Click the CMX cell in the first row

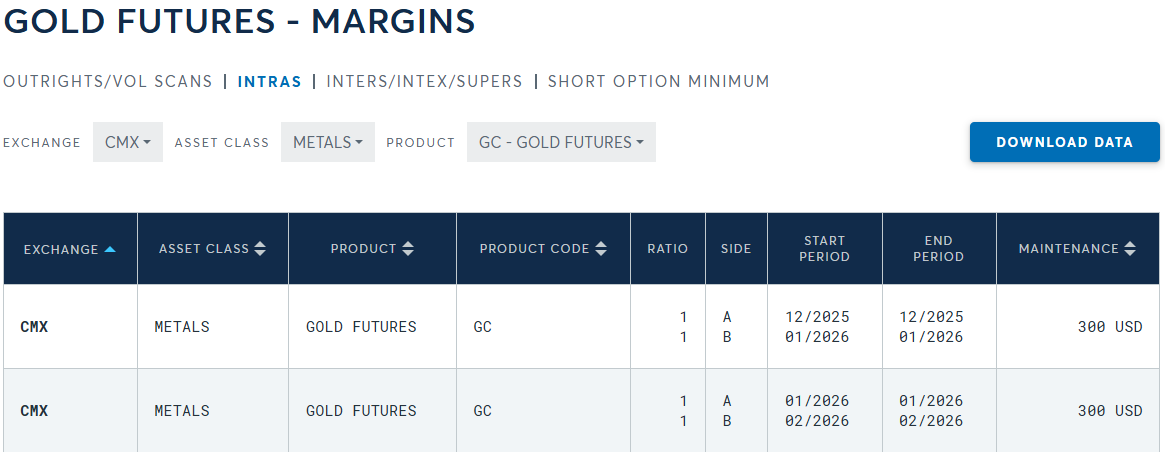click(x=34, y=327)
